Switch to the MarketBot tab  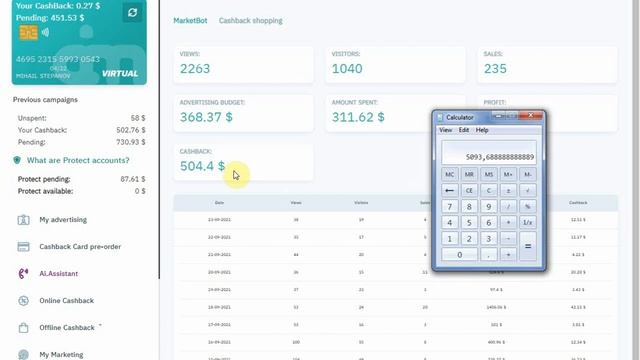tap(190, 20)
